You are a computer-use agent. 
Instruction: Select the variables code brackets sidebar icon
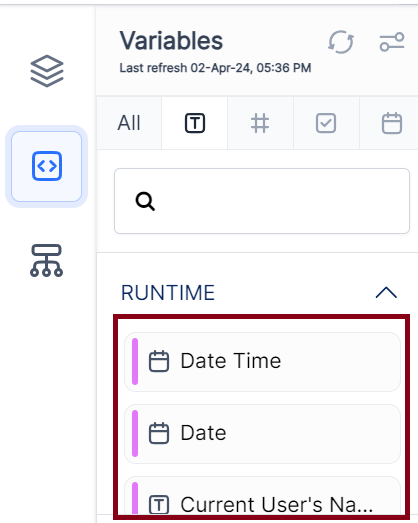[47, 166]
